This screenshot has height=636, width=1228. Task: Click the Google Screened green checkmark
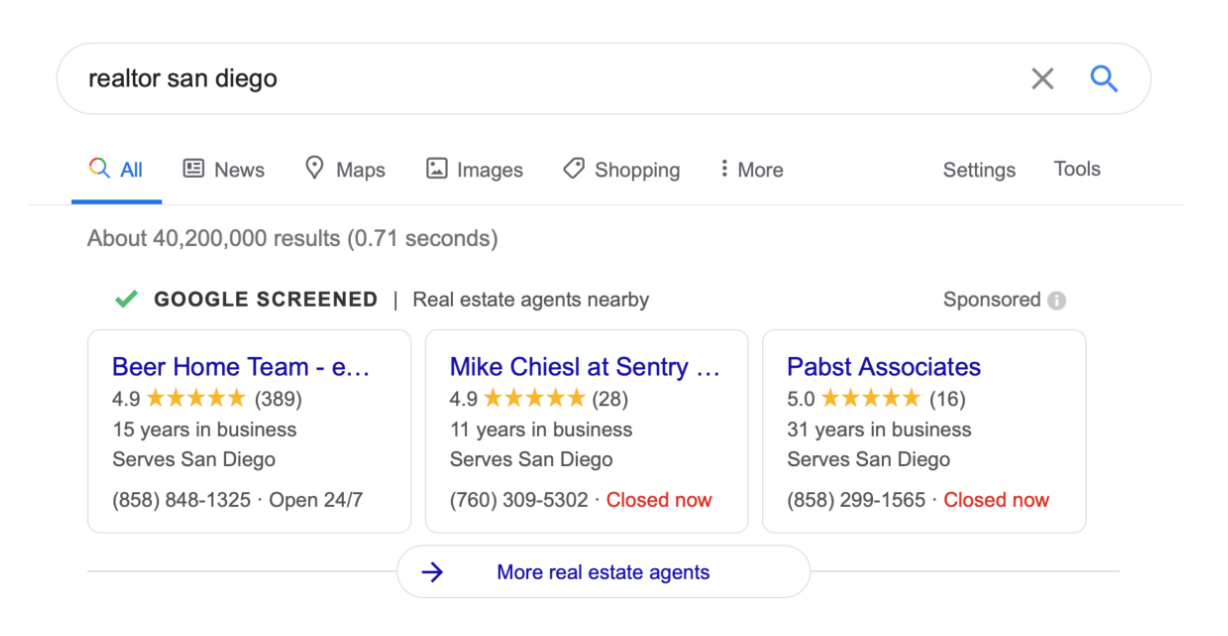[x=126, y=299]
